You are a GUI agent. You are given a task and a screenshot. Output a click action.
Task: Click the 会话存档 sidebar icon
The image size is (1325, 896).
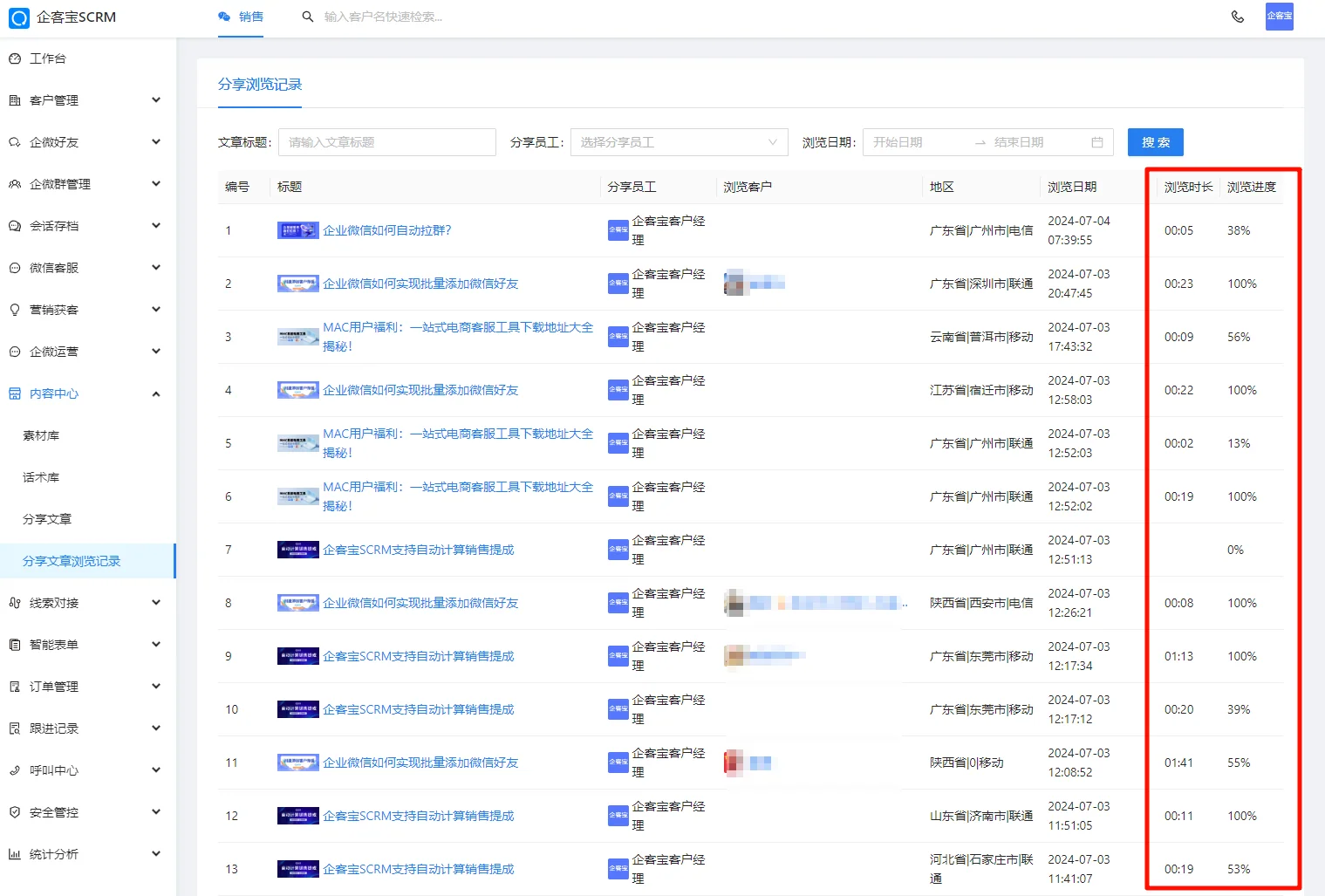[x=15, y=226]
